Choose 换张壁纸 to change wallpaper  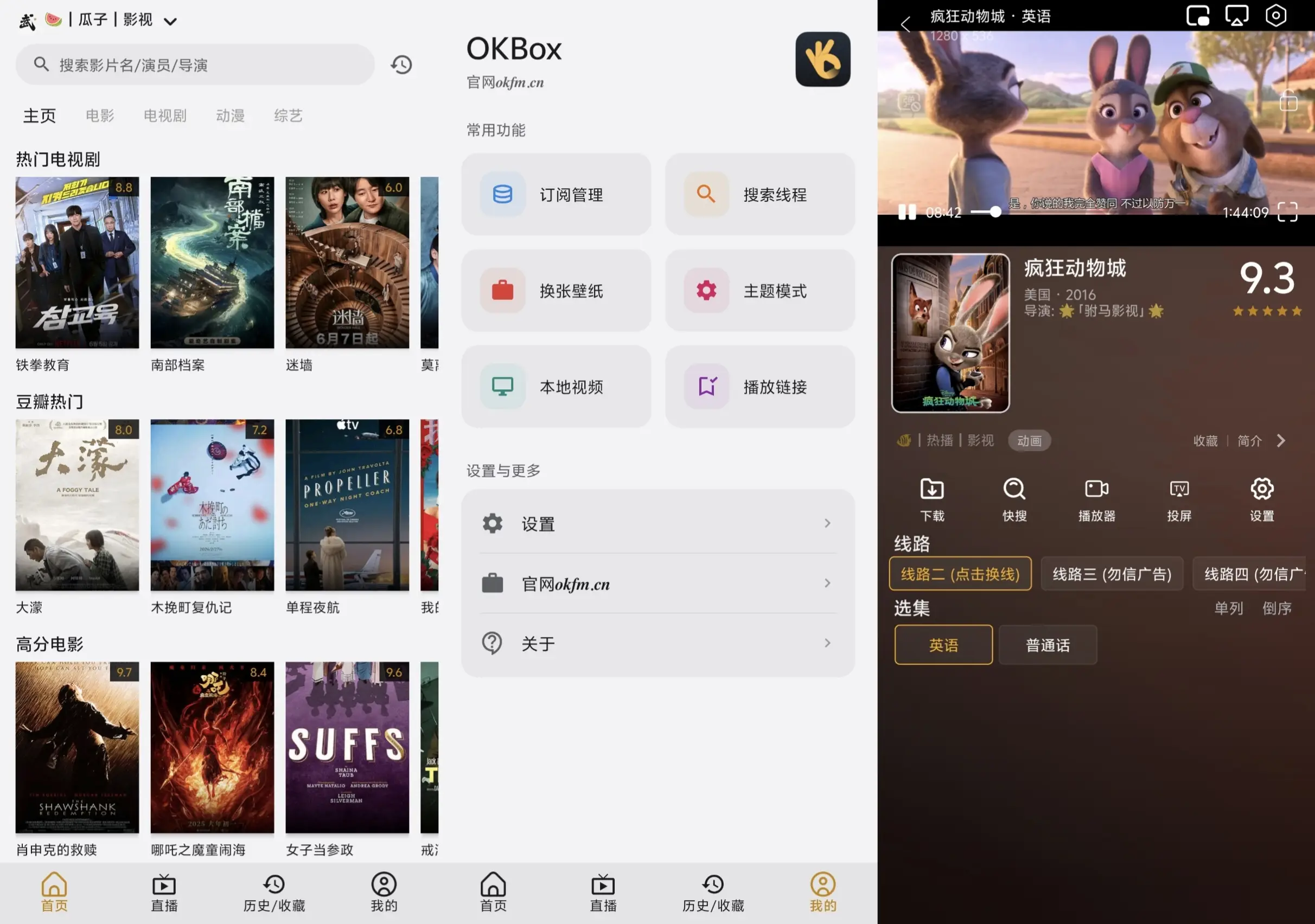(556, 290)
